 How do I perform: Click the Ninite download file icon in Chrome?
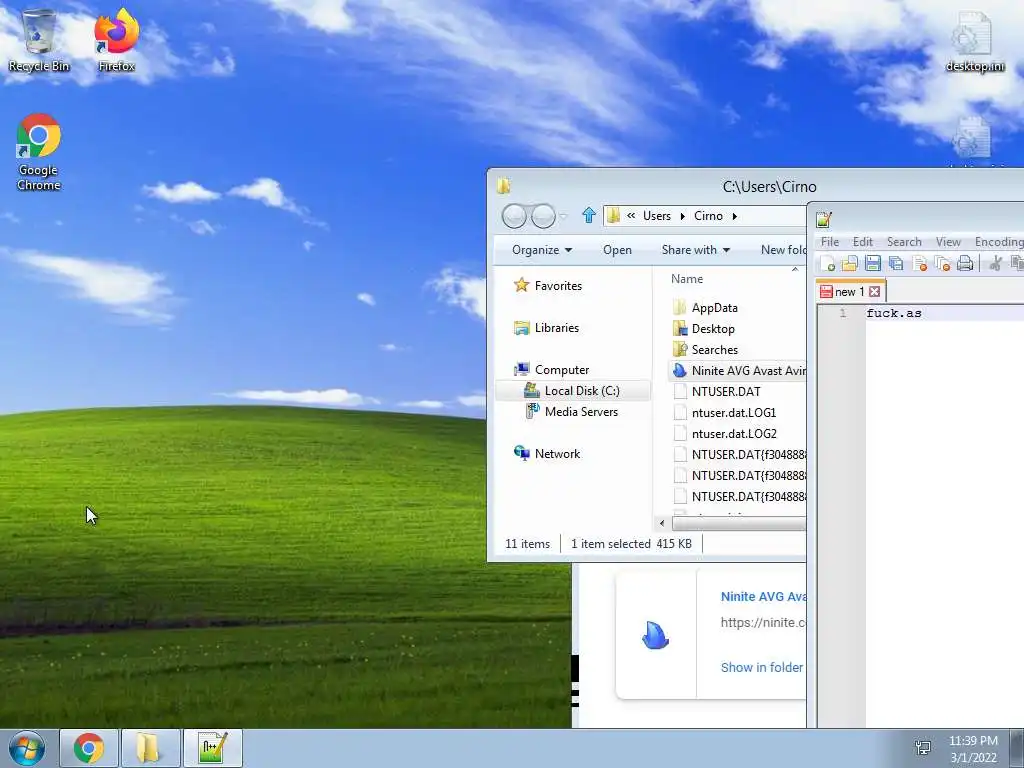point(655,635)
